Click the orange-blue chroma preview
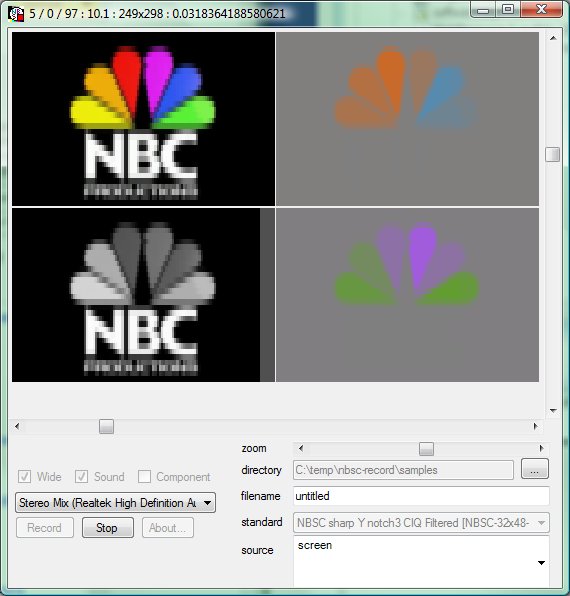The height and width of the screenshot is (596, 570). click(x=407, y=119)
